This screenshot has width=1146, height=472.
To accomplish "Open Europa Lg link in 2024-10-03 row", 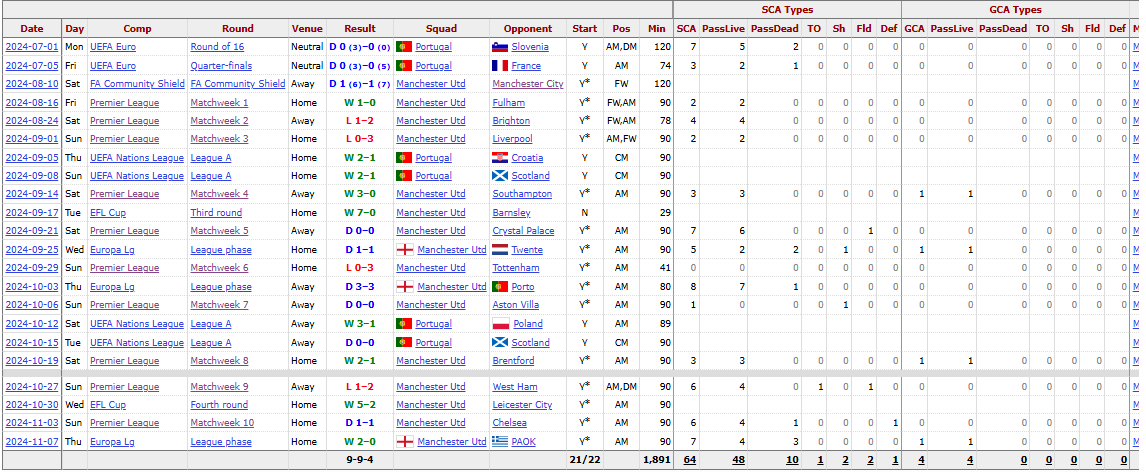I will pos(112,287).
